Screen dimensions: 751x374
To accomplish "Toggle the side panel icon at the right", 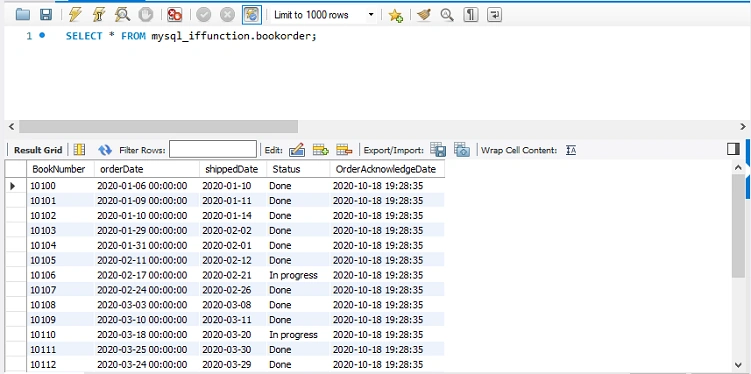I will (x=733, y=149).
